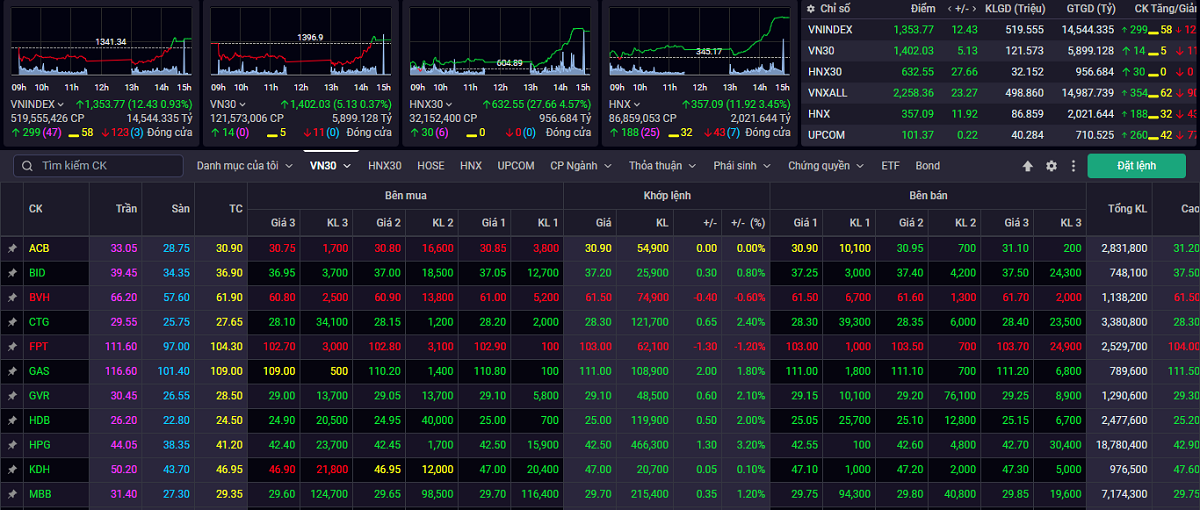The height and width of the screenshot is (510, 1200).
Task: Pin the ACB stock row
Action: click(x=12, y=248)
